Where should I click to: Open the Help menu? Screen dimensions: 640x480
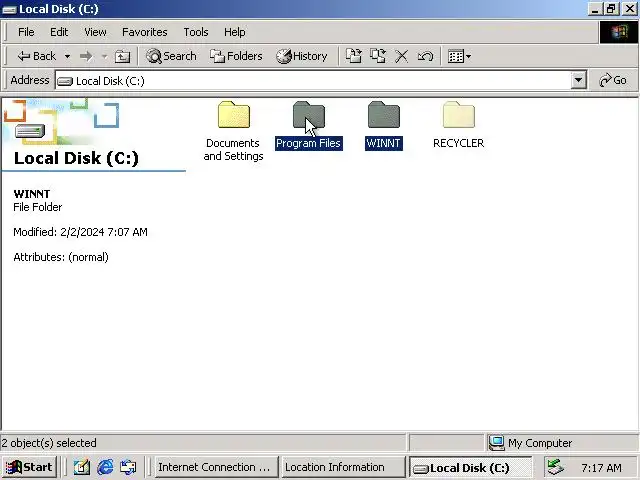coord(235,32)
